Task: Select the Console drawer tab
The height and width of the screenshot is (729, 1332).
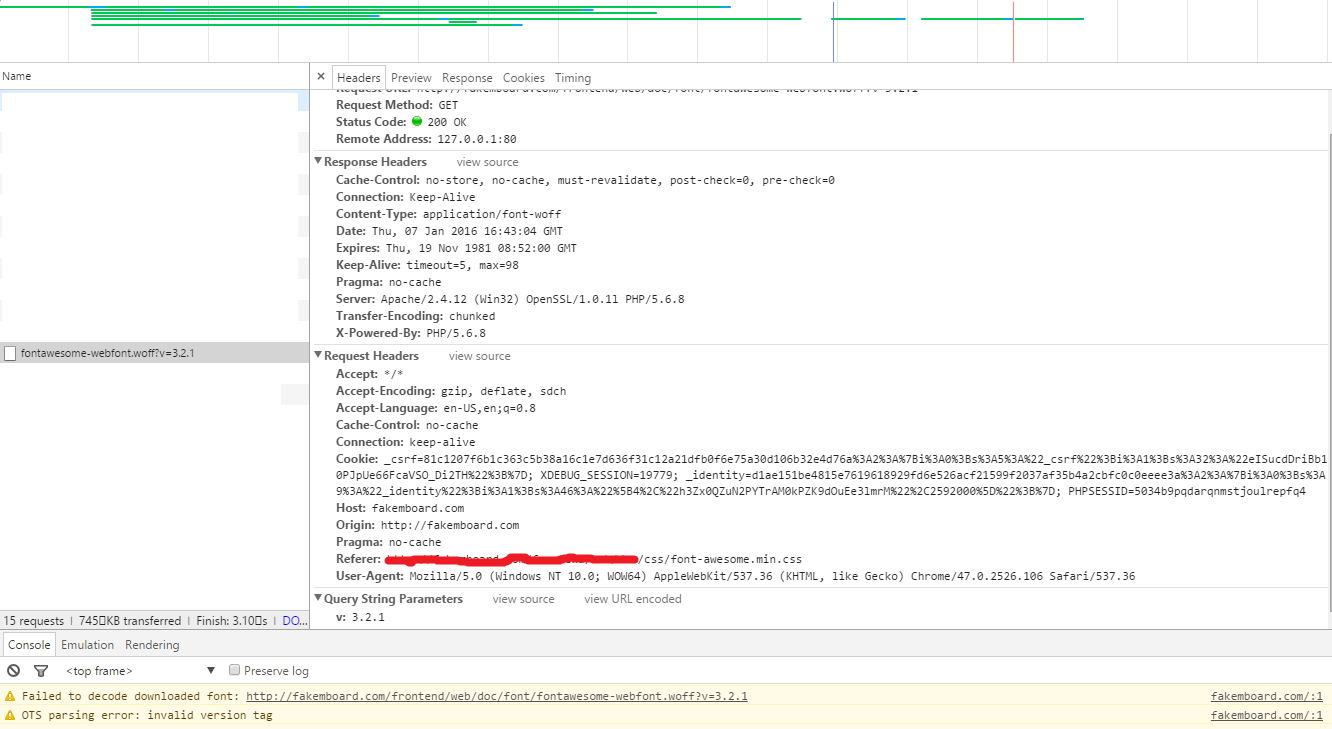Action: coord(29,645)
